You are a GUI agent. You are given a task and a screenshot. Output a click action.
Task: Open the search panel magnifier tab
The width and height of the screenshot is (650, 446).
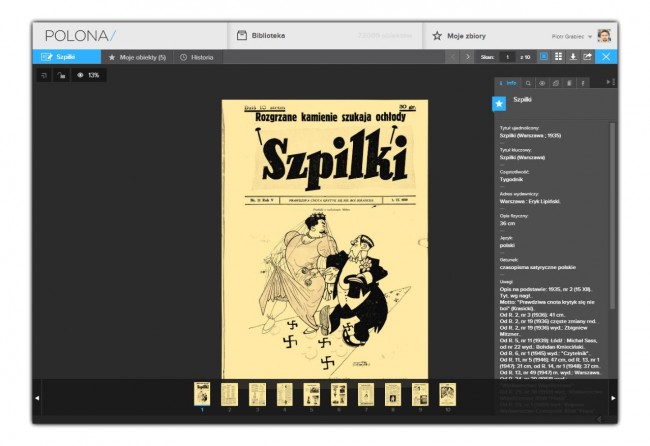(x=528, y=83)
